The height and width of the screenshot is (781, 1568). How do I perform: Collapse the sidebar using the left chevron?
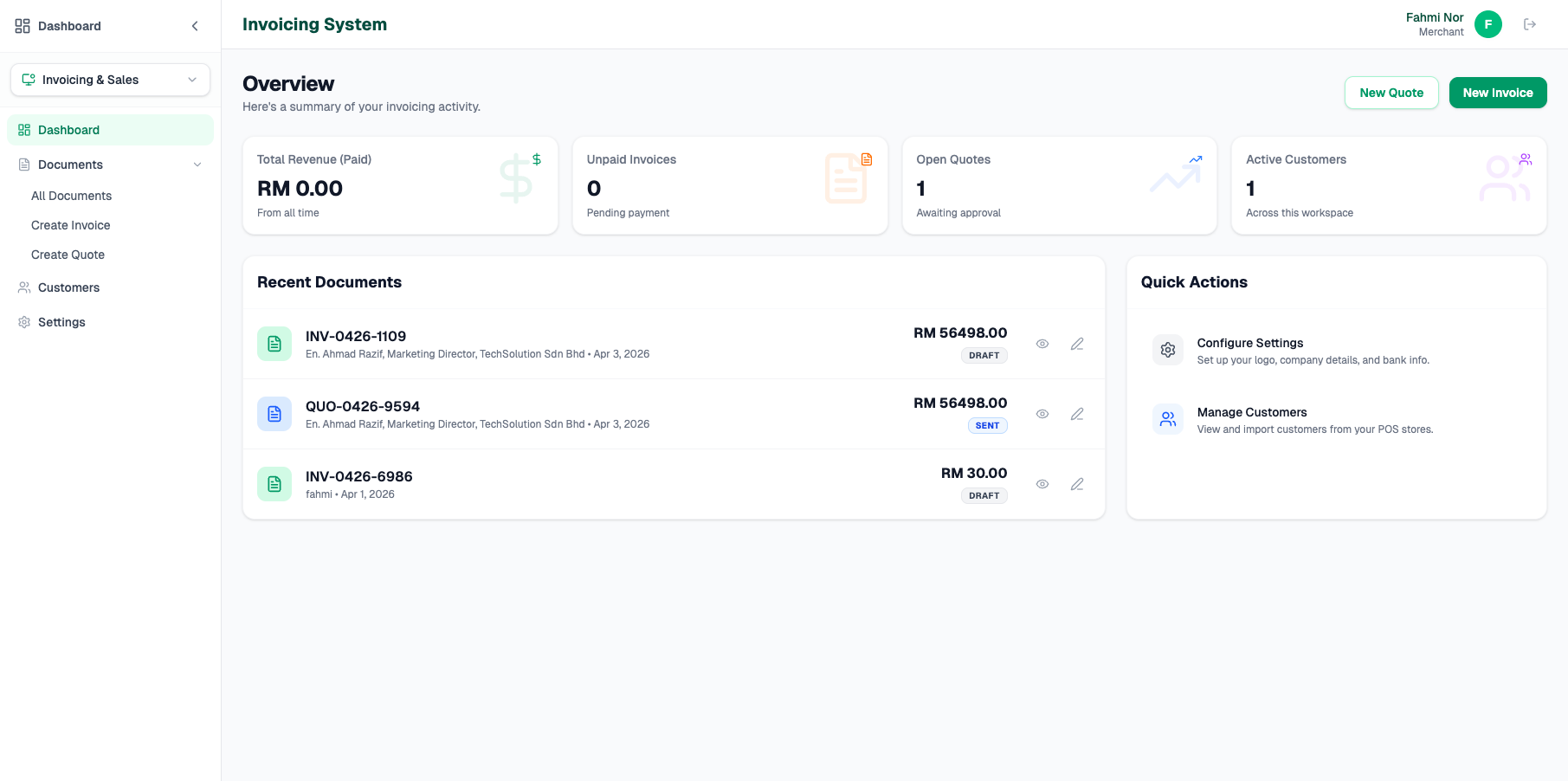click(x=195, y=25)
